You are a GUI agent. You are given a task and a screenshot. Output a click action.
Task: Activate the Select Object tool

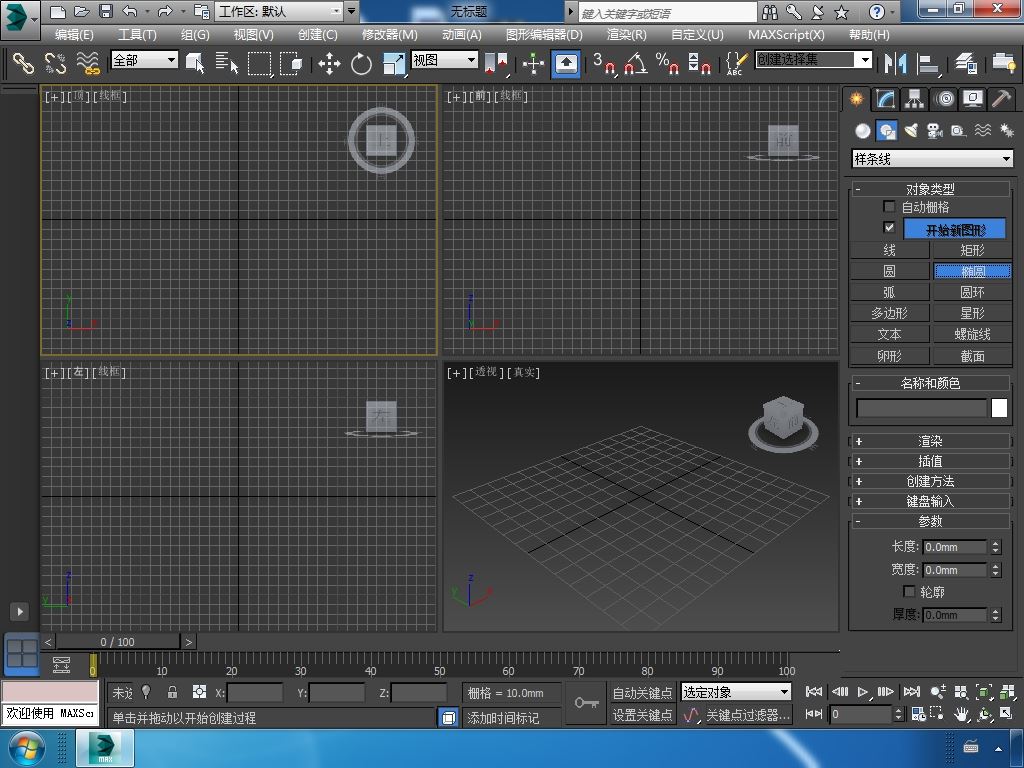pyautogui.click(x=195, y=63)
